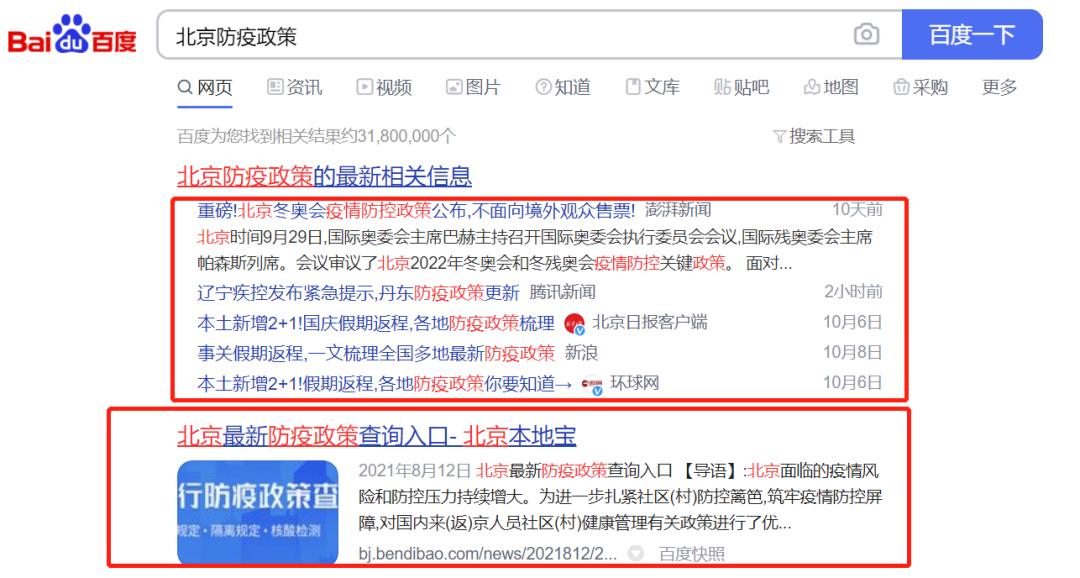Click the result count text 31,800,000个
This screenshot has width=1080, height=578.
coord(406,136)
